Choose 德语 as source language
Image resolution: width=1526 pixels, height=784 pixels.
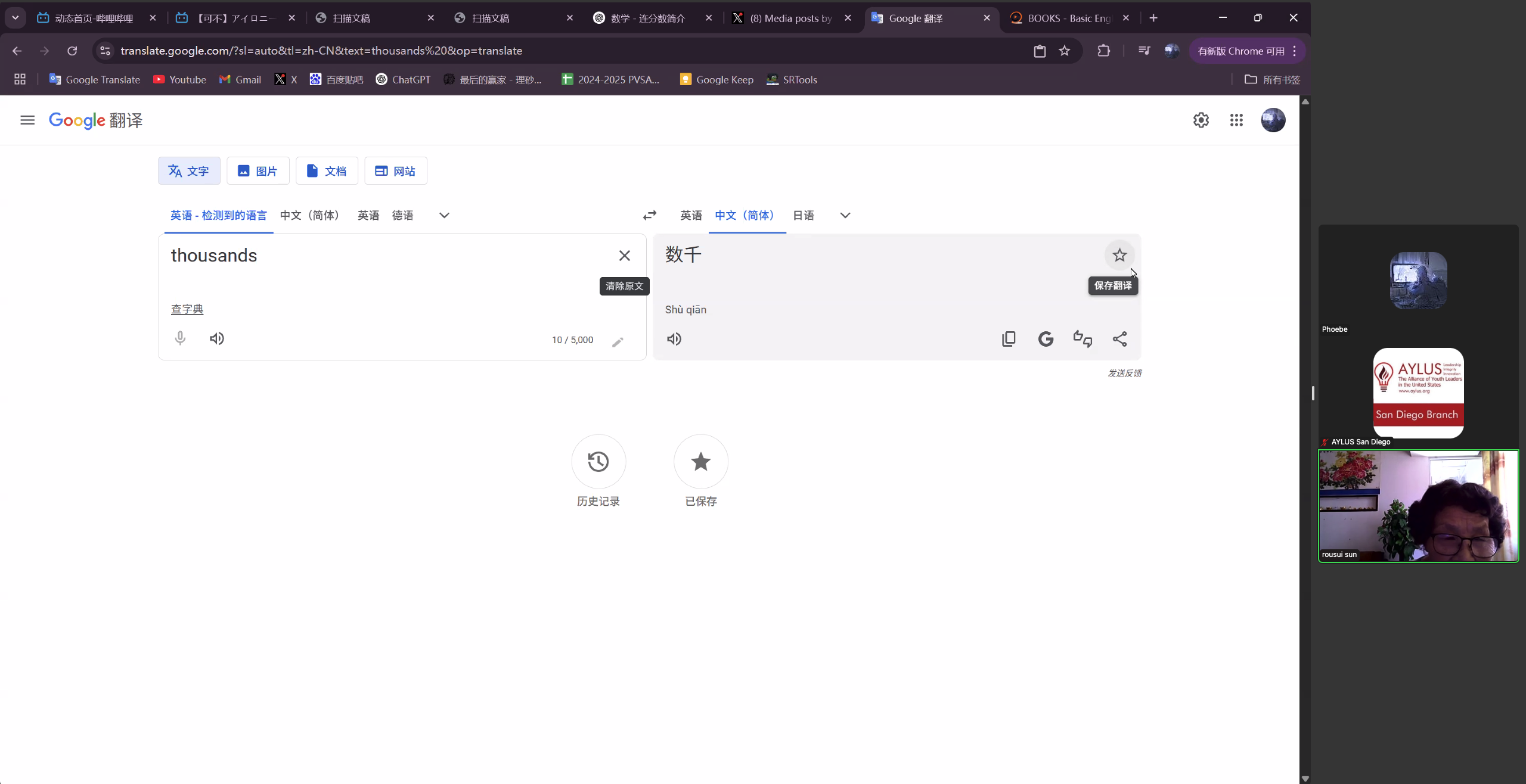point(403,216)
